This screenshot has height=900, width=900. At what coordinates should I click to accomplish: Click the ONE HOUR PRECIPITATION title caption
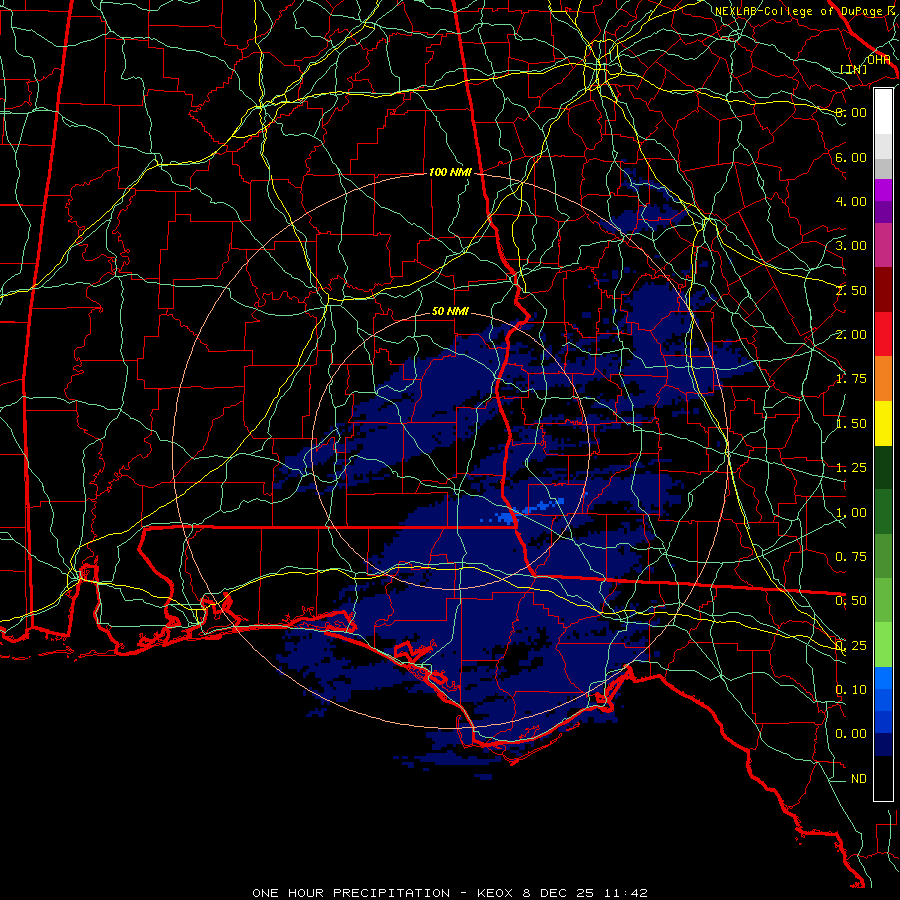pos(449,893)
